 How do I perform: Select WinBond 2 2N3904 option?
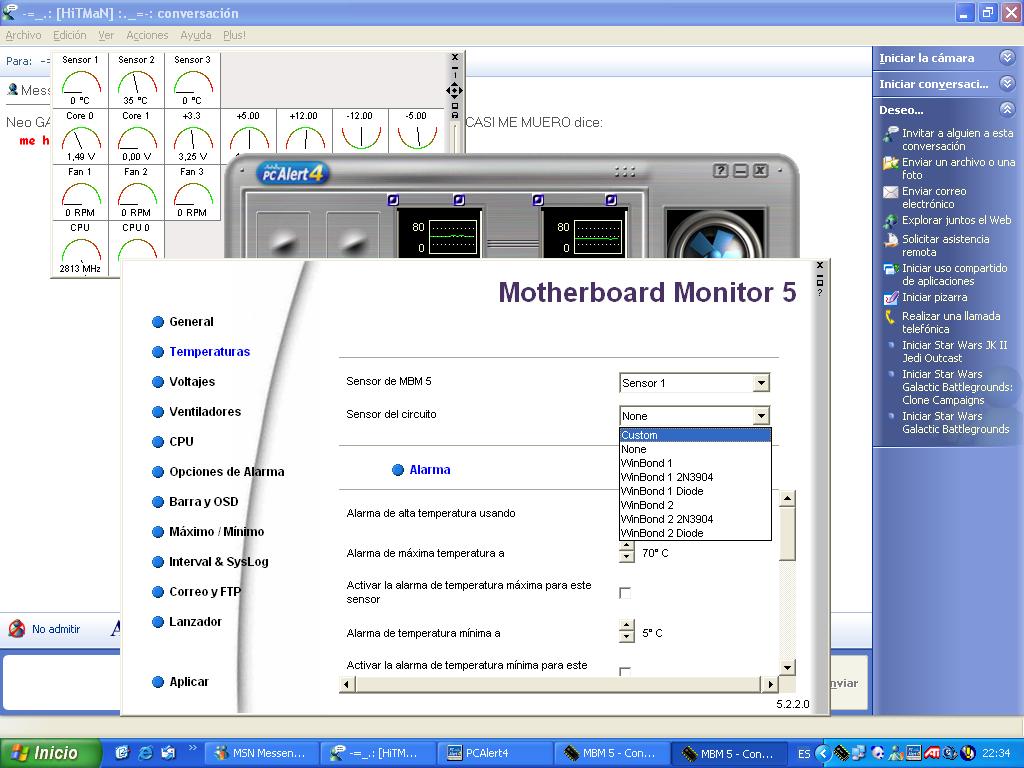pos(695,519)
